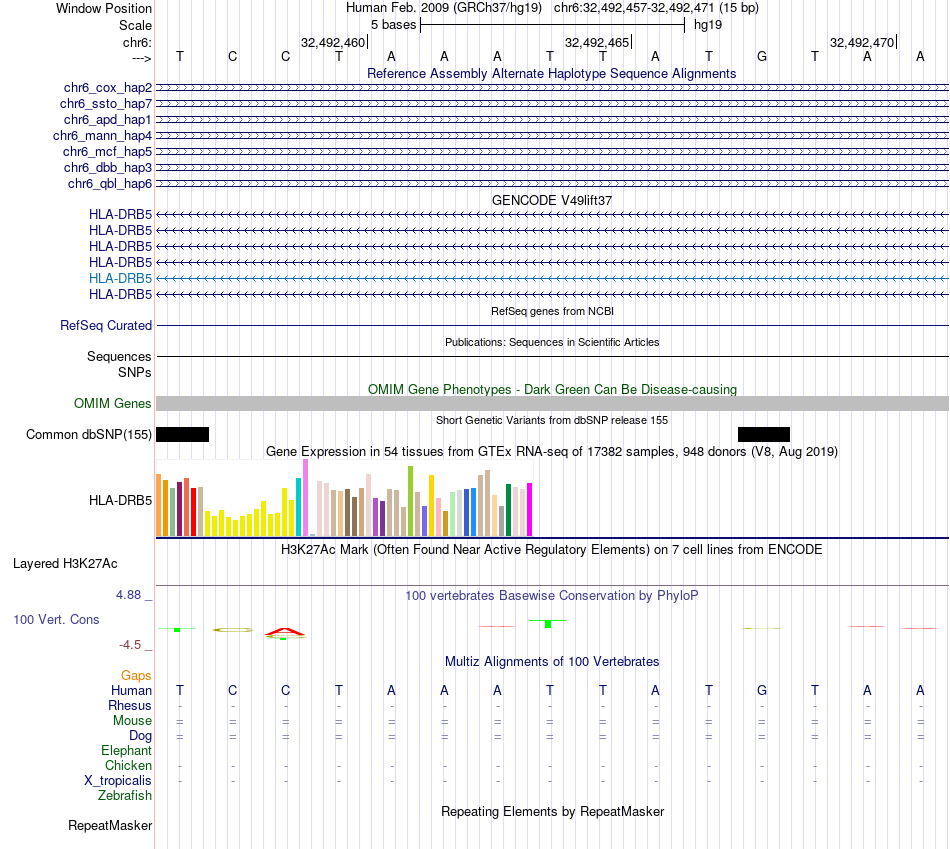This screenshot has height=849, width=950.
Task: Click the RefSeq Curated label
Action: tap(106, 325)
